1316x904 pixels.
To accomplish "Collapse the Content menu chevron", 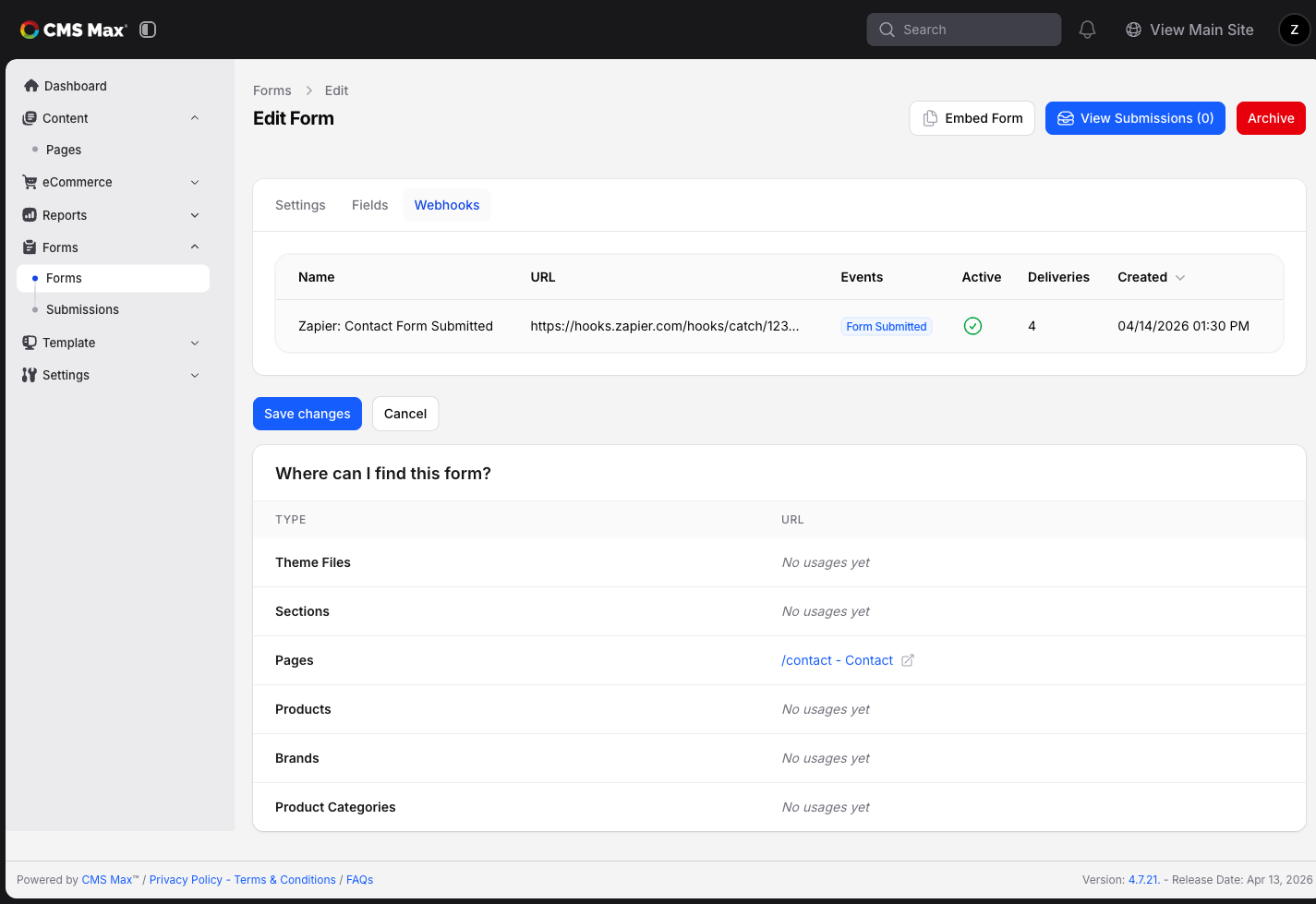I will (195, 118).
